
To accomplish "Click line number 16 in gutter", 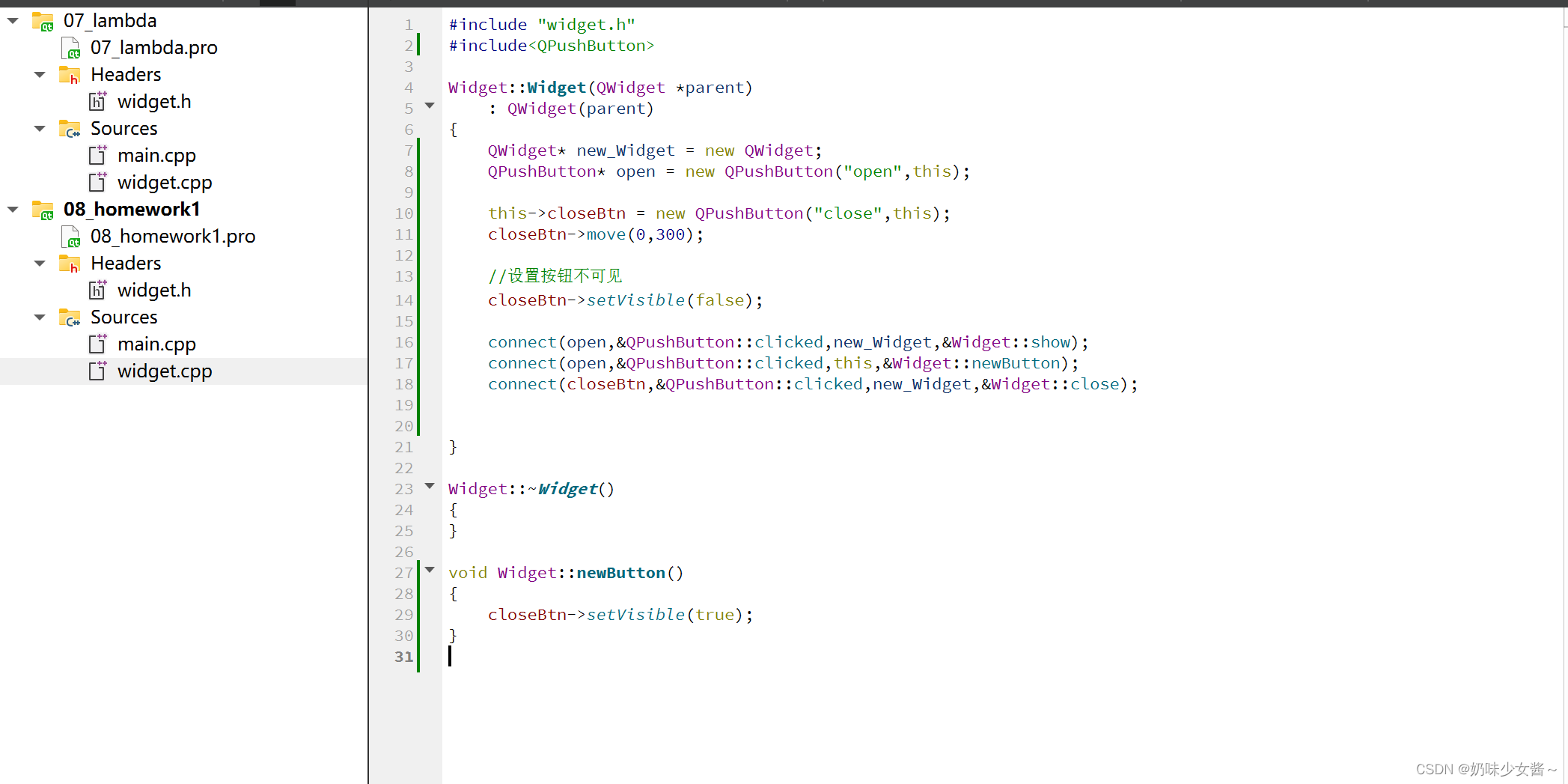I will coord(404,342).
